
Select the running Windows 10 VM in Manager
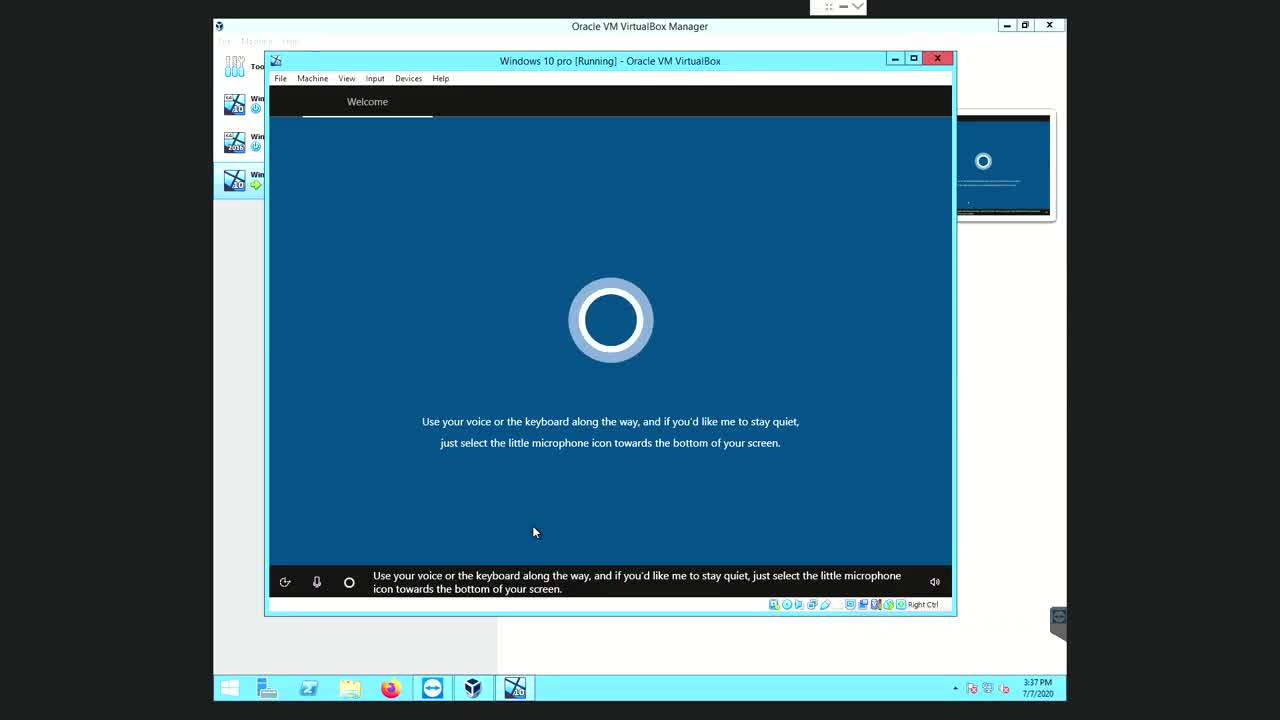(240, 180)
